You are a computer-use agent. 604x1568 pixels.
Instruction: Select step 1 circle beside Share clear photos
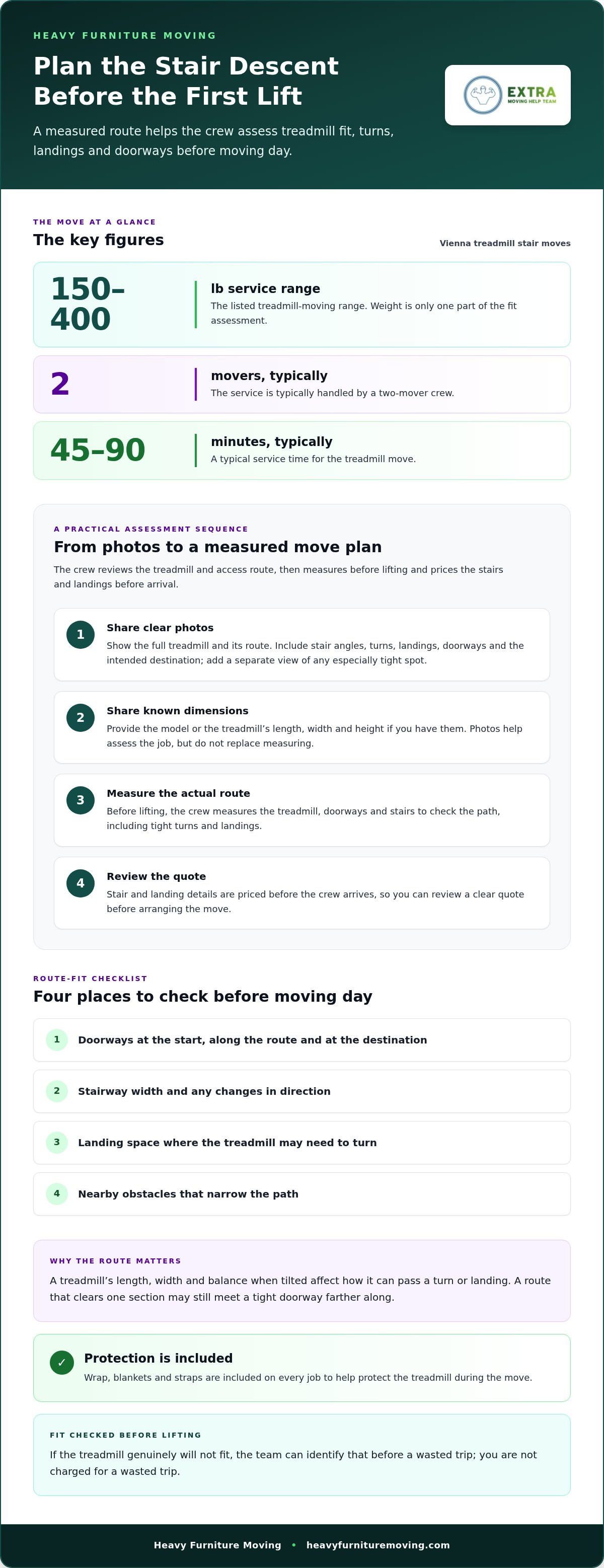[x=81, y=634]
